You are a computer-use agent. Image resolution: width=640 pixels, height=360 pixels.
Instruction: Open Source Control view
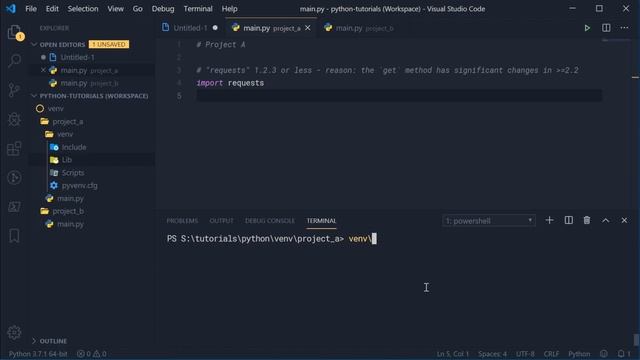14,90
